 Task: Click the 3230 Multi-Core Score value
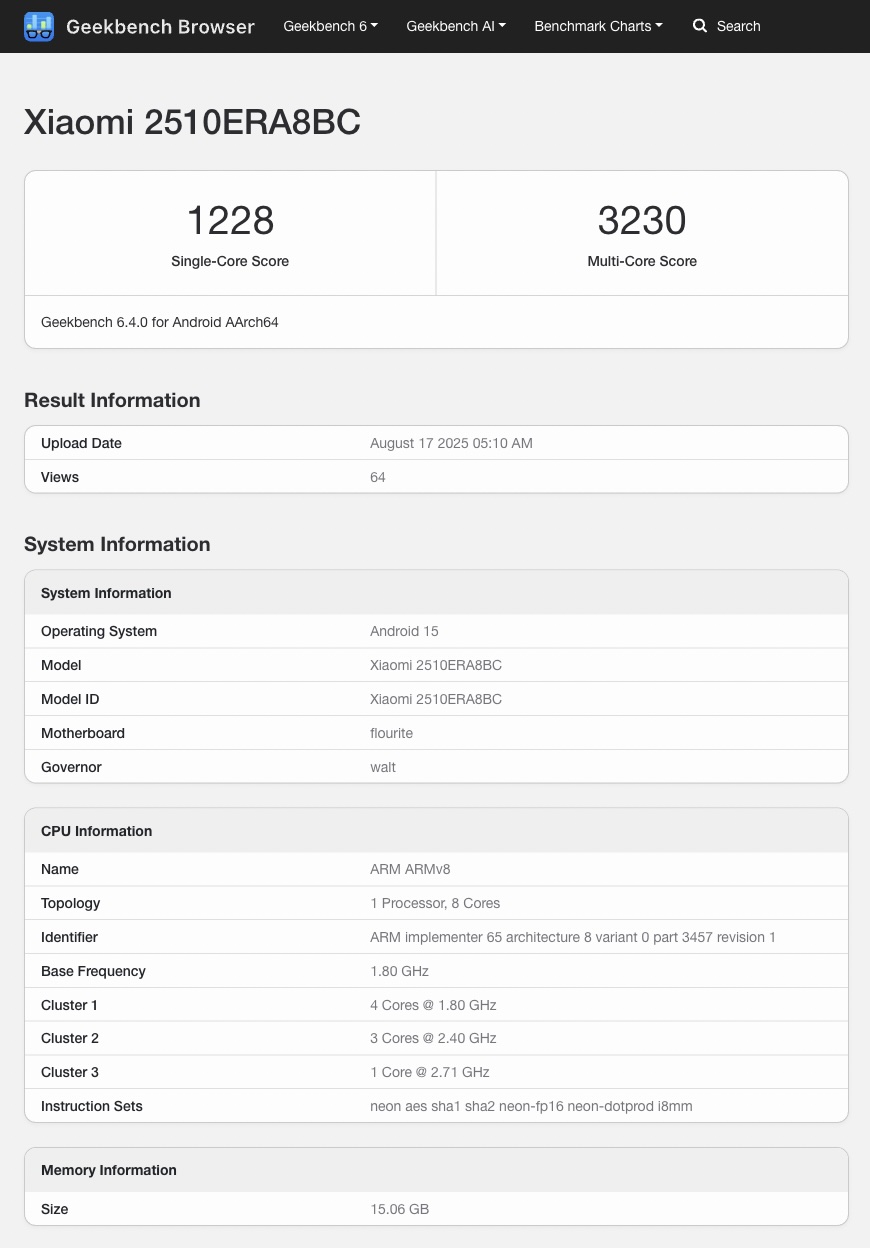coord(642,221)
